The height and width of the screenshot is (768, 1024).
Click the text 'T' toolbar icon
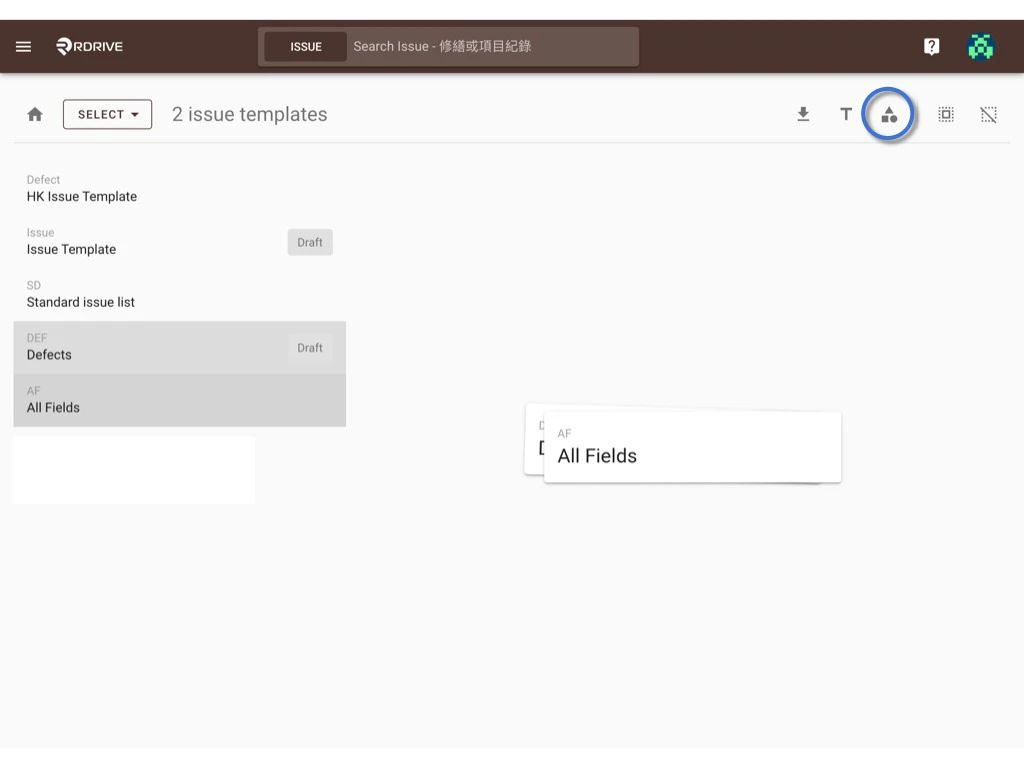pyautogui.click(x=846, y=114)
